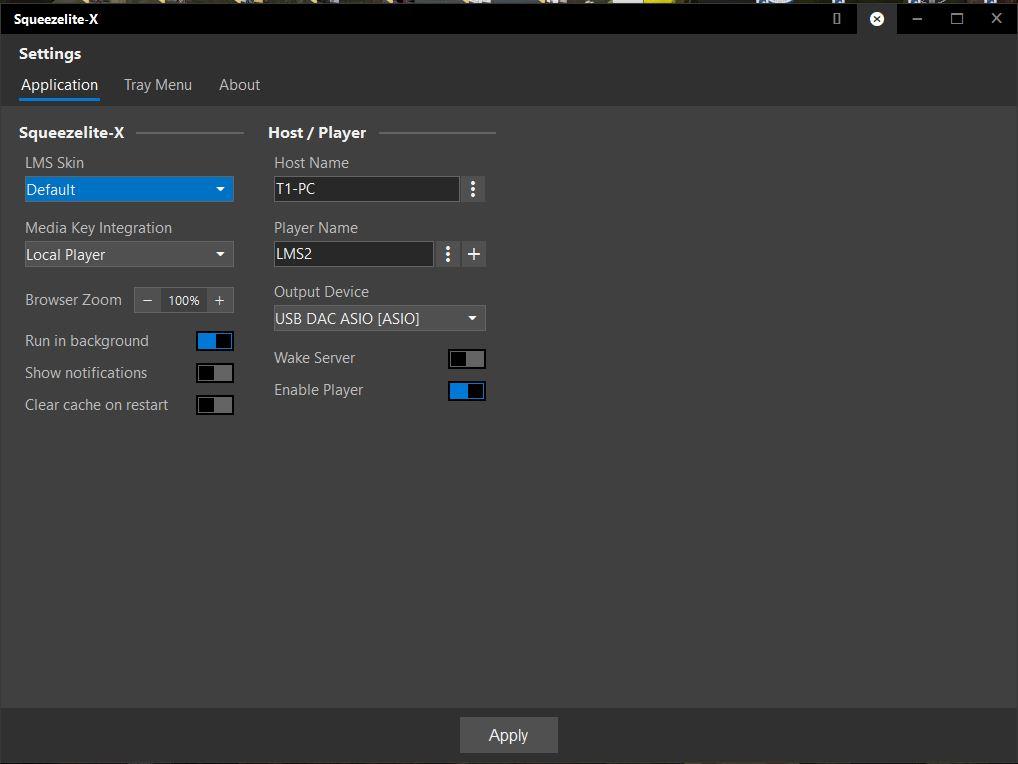The width and height of the screenshot is (1018, 764).
Task: Click the Host Name label
Action: (312, 163)
